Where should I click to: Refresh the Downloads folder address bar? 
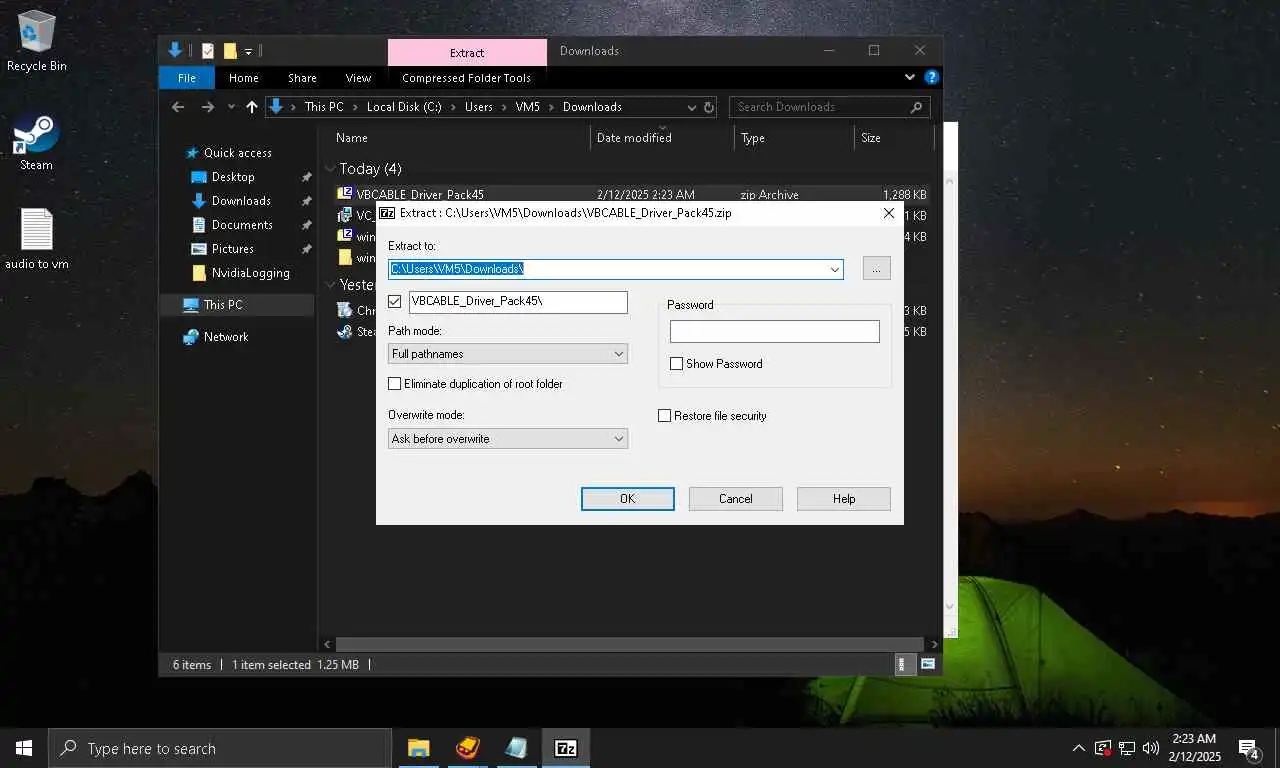[x=709, y=107]
